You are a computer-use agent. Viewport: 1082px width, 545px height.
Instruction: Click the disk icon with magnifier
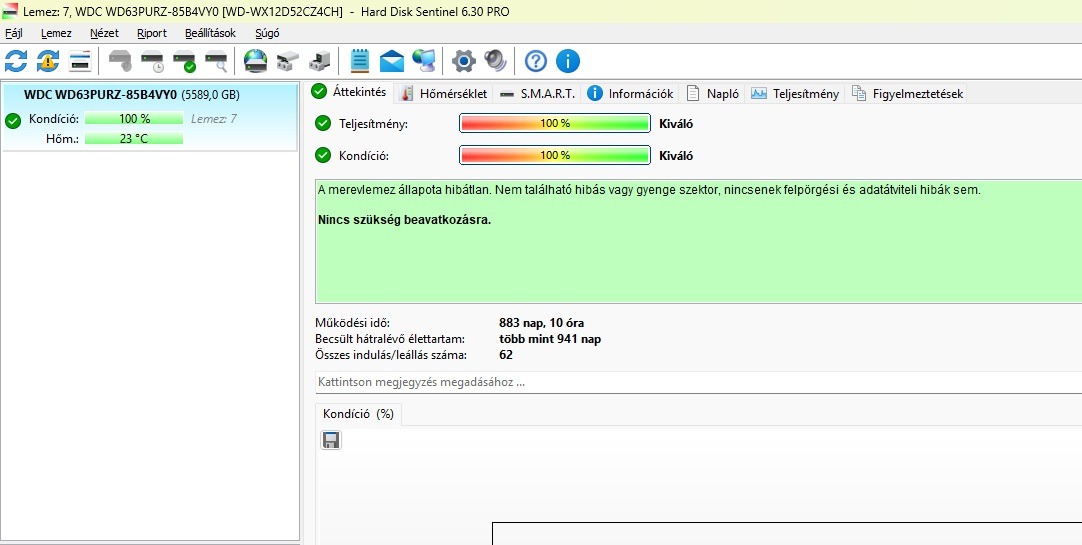tap(217, 61)
